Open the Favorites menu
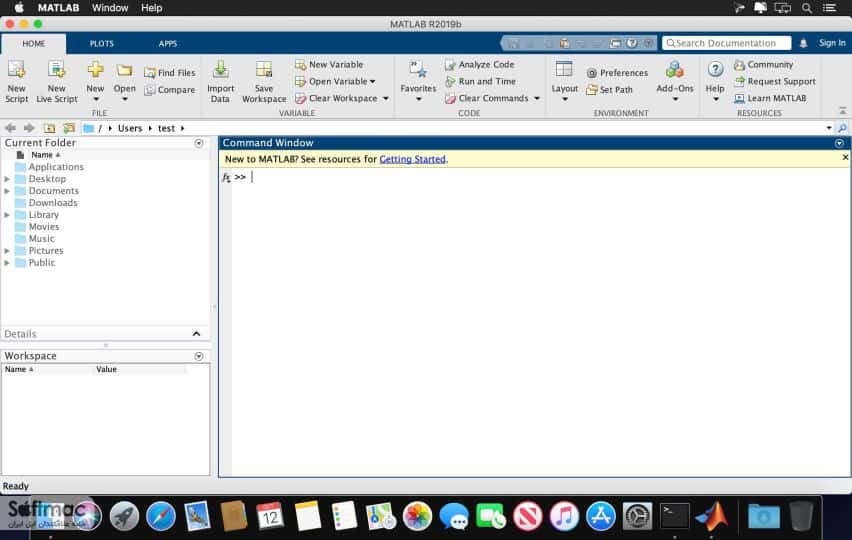Viewport: 852px width, 540px height. [418, 81]
